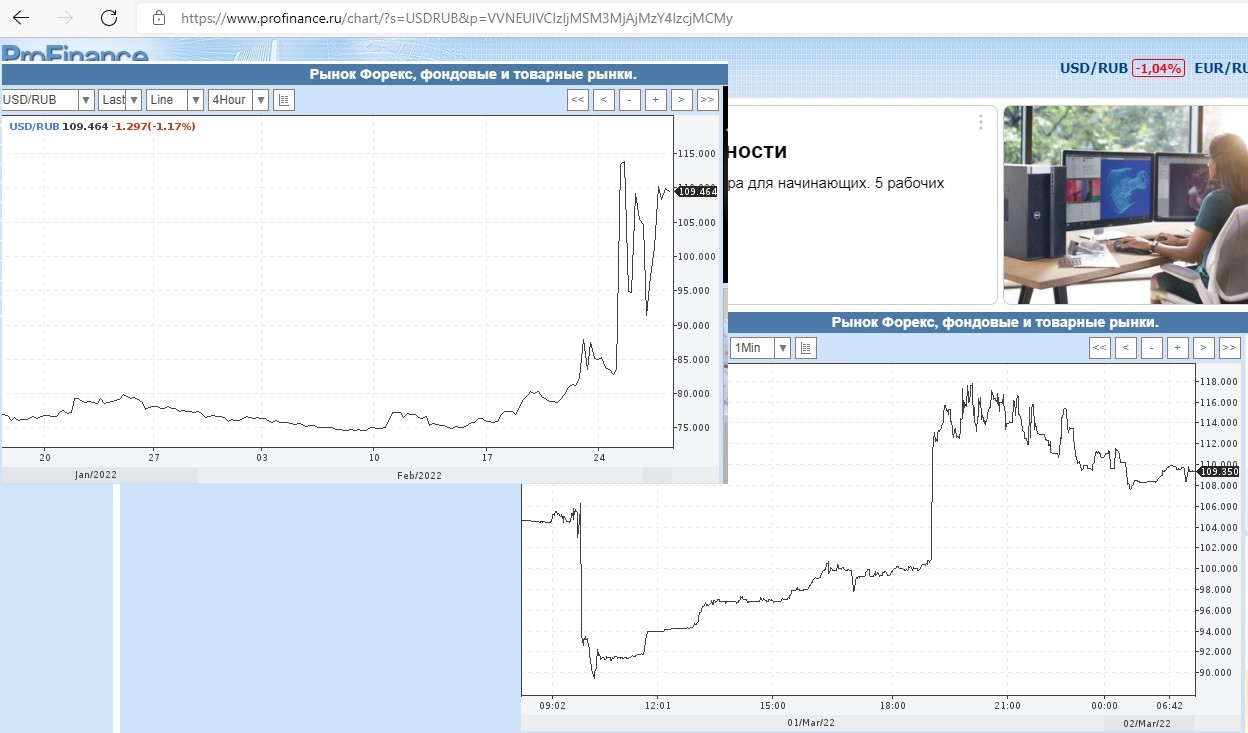The width and height of the screenshot is (1248, 733).
Task: Open the Line chart style dropdown
Action: coord(174,99)
